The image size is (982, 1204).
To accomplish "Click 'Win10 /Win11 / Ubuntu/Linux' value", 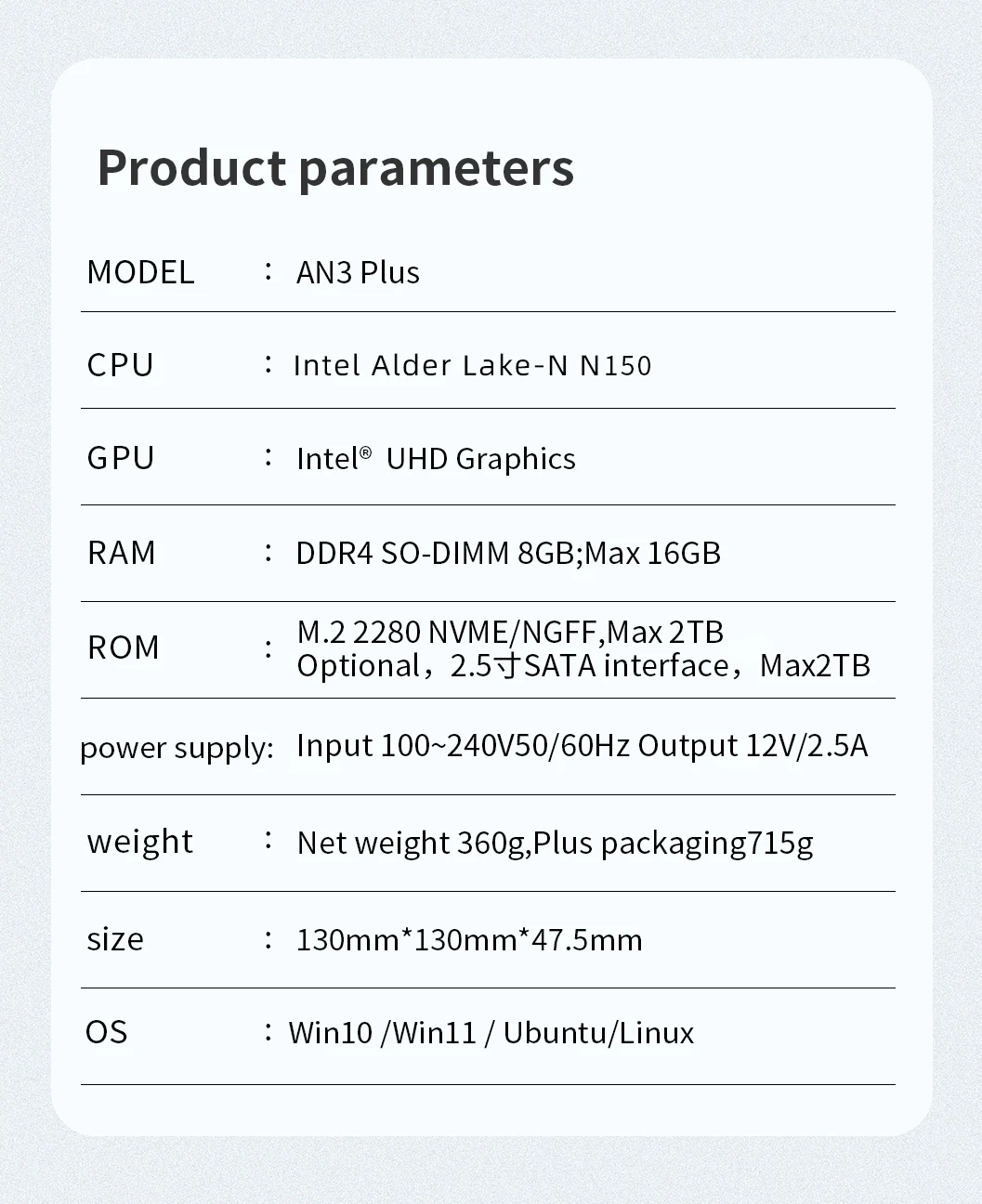I will pyautogui.click(x=491, y=1033).
